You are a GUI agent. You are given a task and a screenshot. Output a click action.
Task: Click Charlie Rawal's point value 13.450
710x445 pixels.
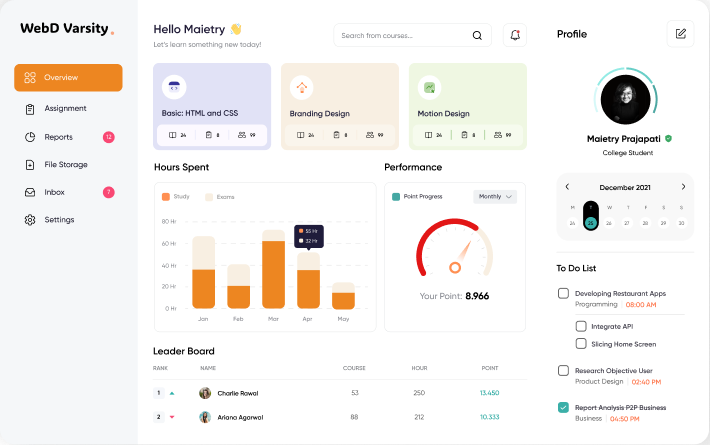click(x=489, y=393)
